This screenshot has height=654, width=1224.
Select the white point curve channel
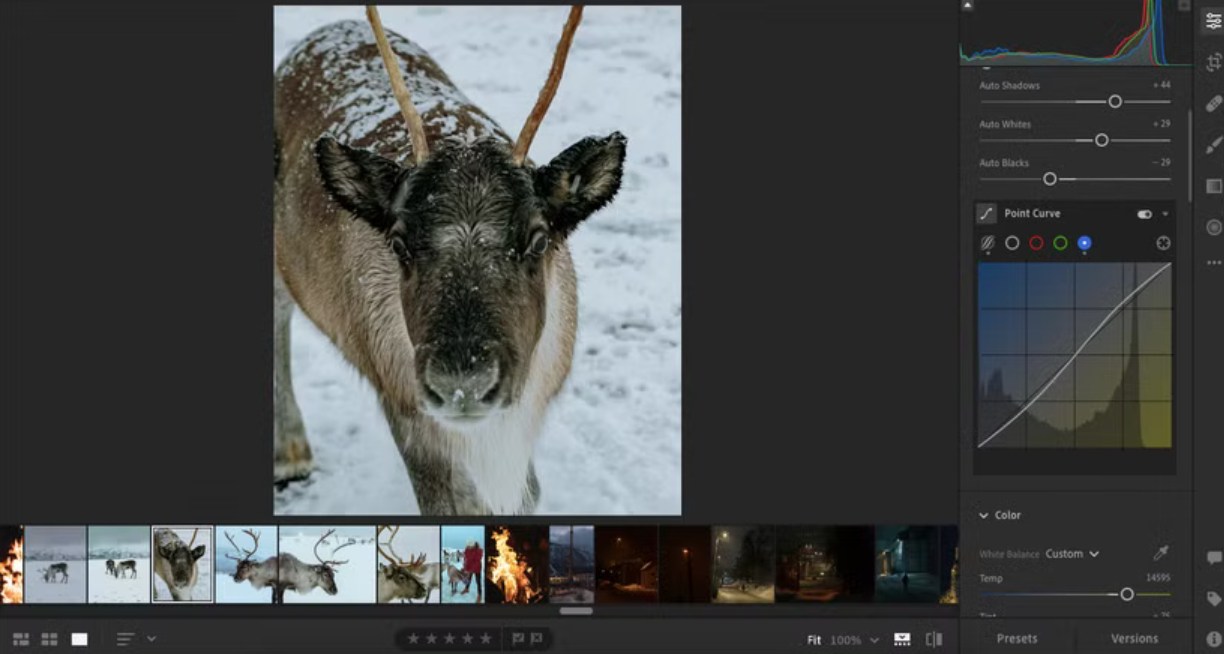pyautogui.click(x=1012, y=243)
